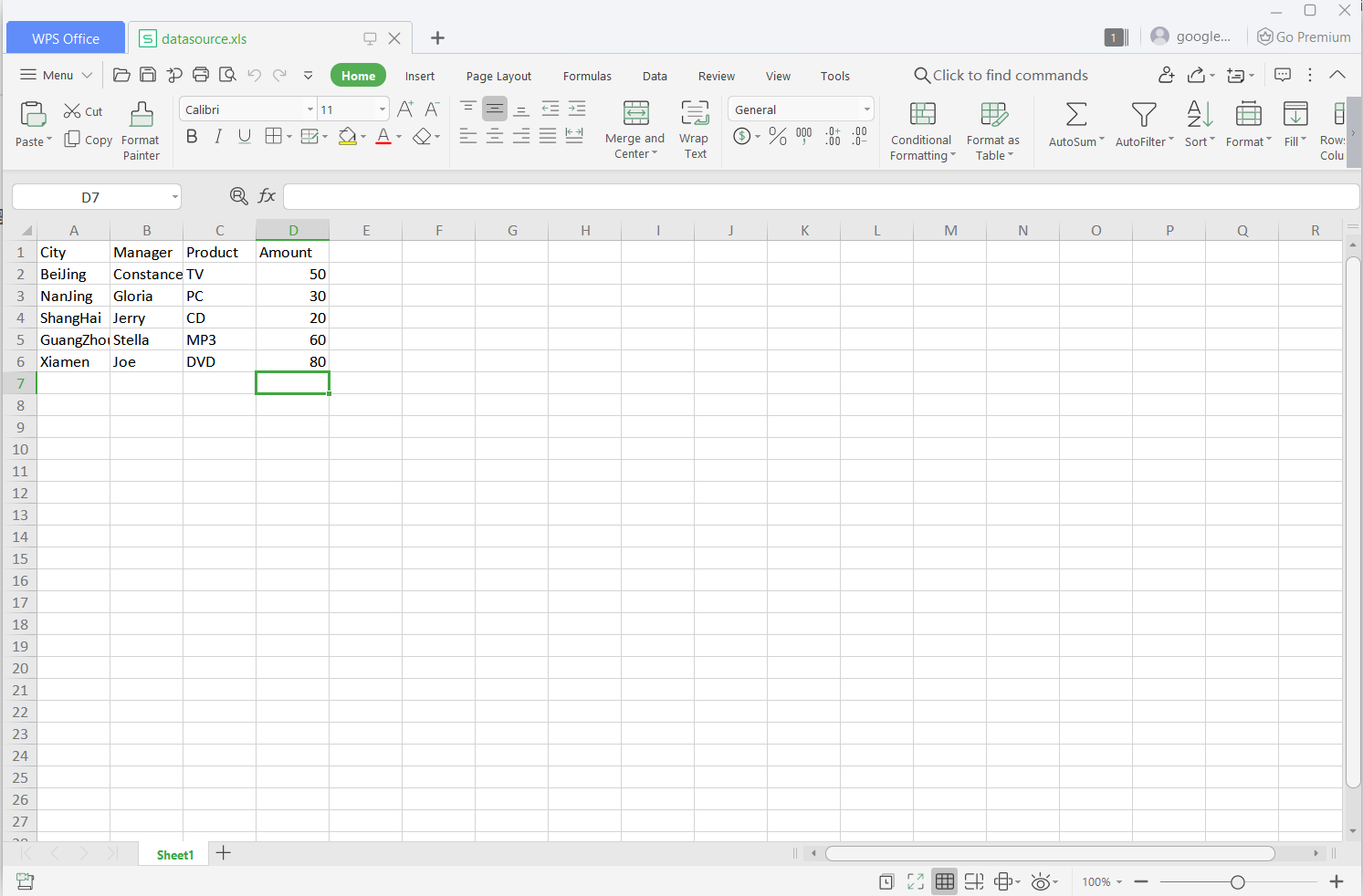Open the Insert ribbon tab

pos(420,76)
